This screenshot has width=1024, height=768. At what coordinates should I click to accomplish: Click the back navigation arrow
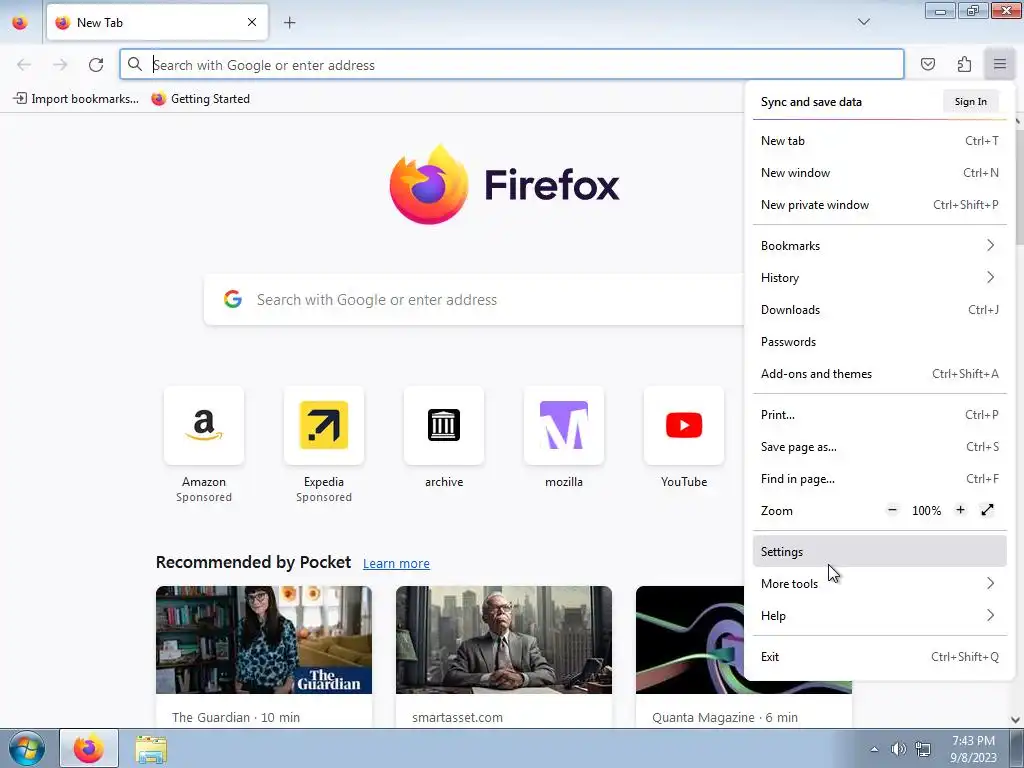coord(24,65)
